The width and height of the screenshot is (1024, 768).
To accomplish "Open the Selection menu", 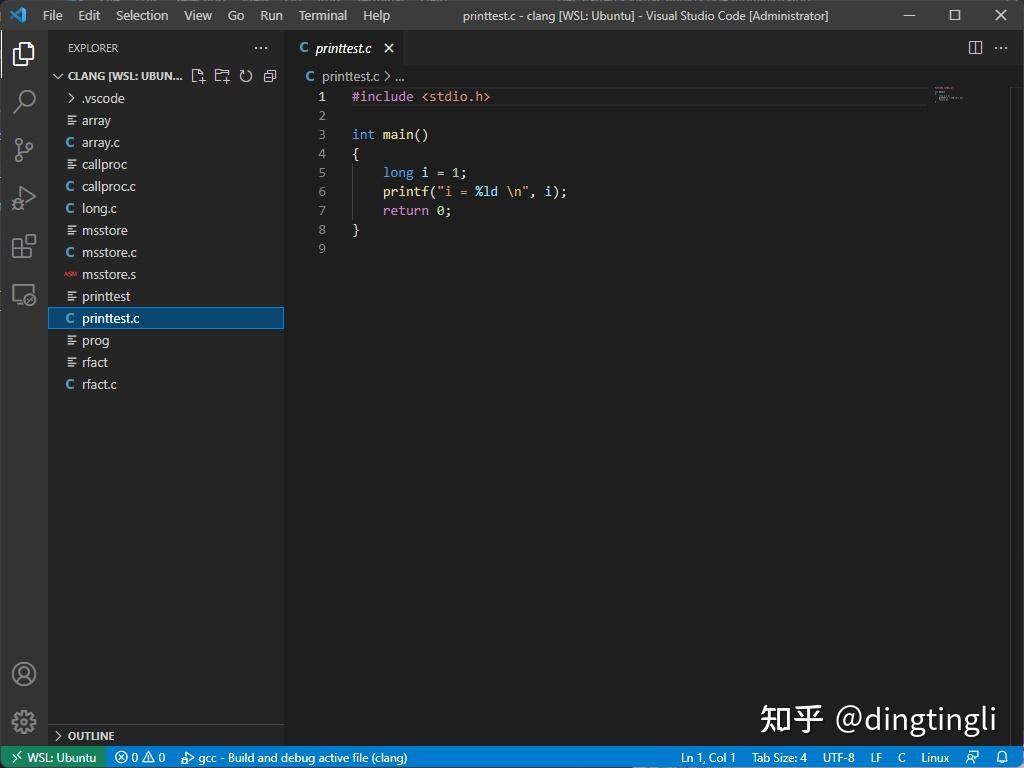I will point(142,15).
